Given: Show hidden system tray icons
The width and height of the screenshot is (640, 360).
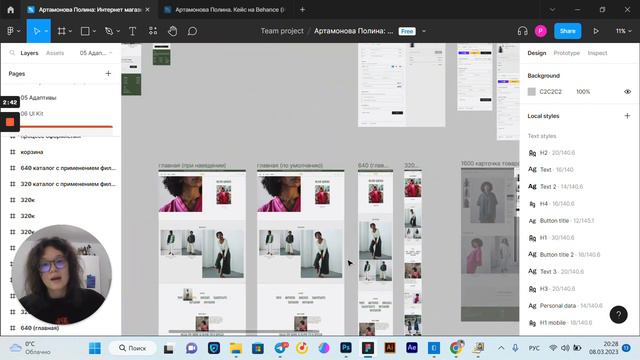Looking at the screenshot, I should click(501, 348).
